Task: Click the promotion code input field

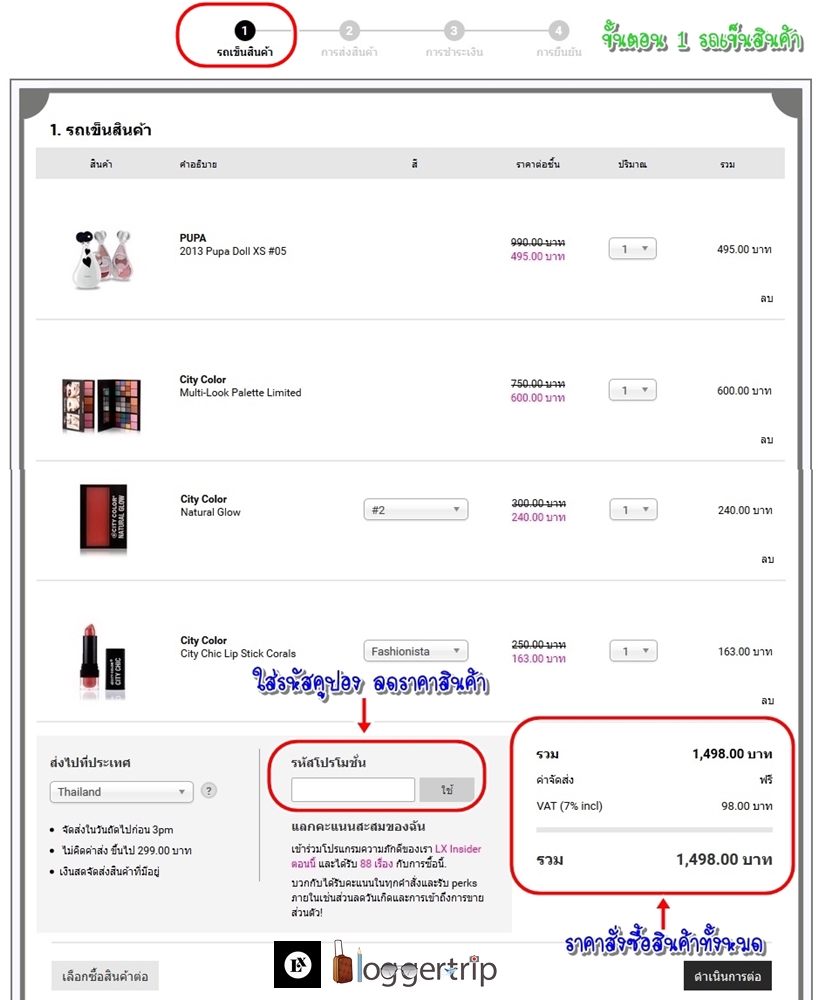Action: 353,790
